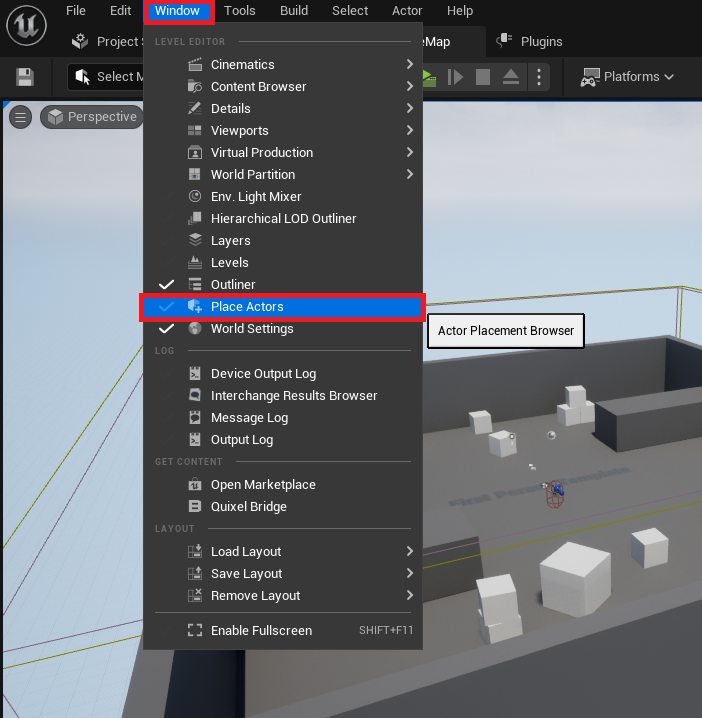Screen dimensions: 702x718
Task: Toggle the Place Actors panel
Action: pos(282,306)
